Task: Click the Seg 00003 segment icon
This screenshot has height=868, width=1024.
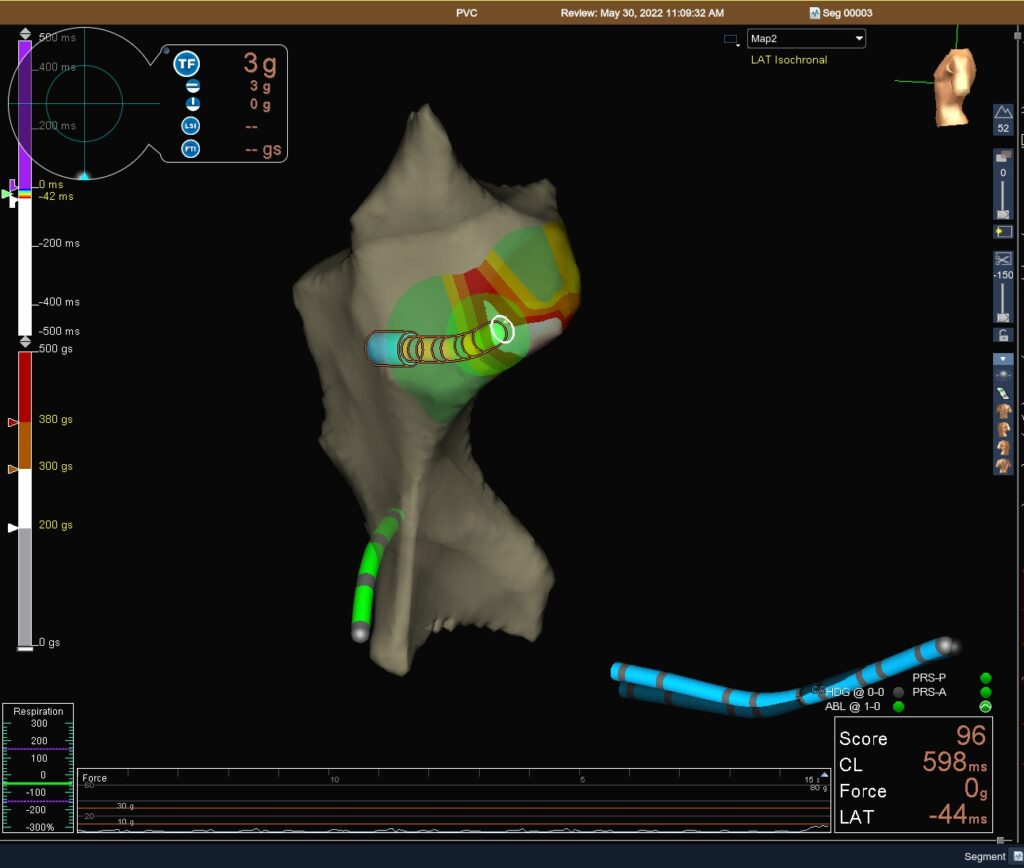Action: click(816, 13)
